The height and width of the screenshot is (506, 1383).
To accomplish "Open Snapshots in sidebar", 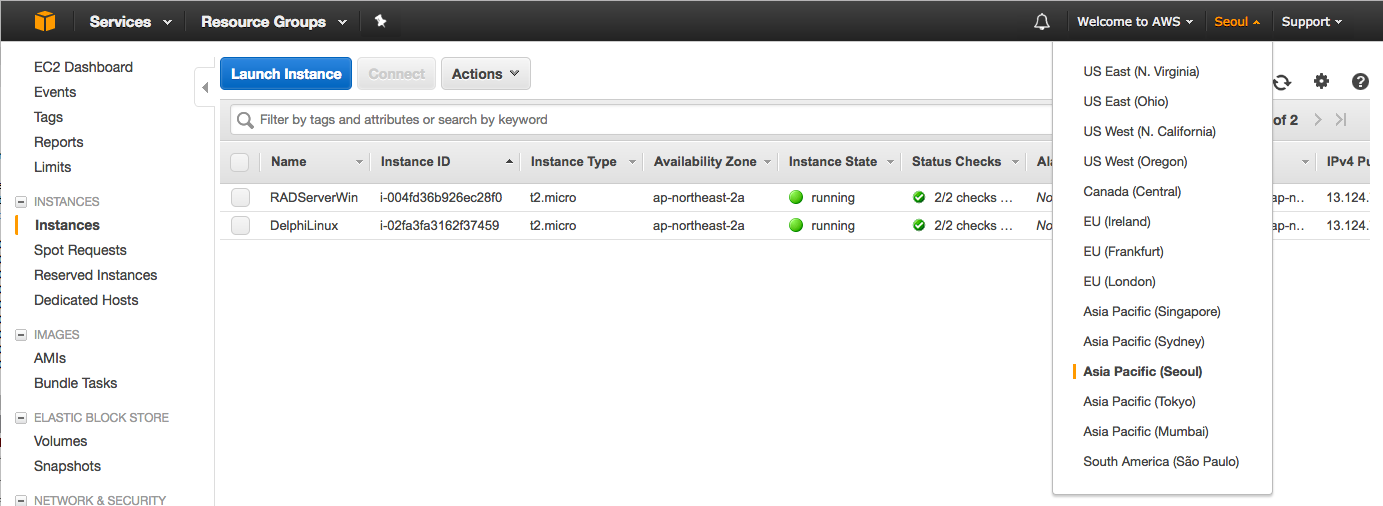I will click(68, 466).
